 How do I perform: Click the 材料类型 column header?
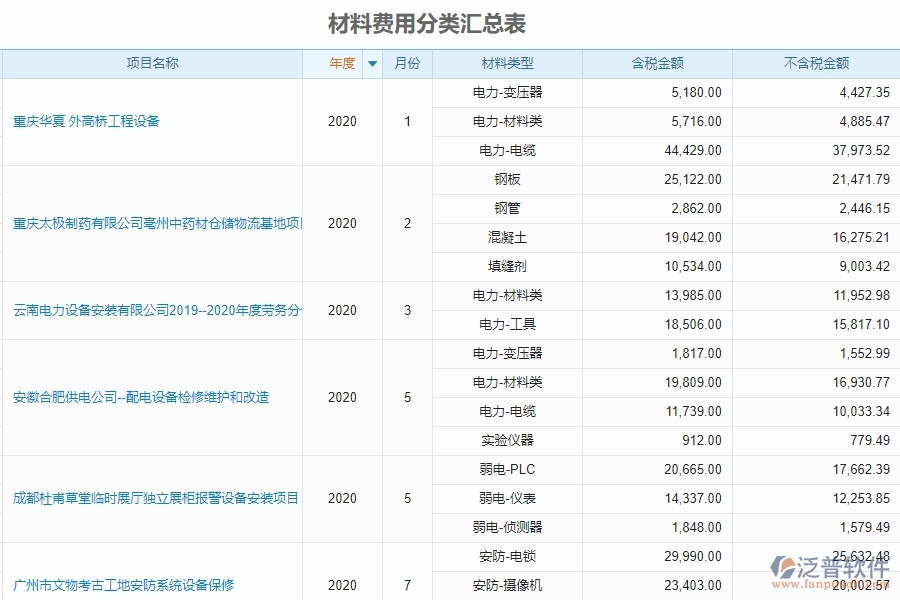(506, 63)
